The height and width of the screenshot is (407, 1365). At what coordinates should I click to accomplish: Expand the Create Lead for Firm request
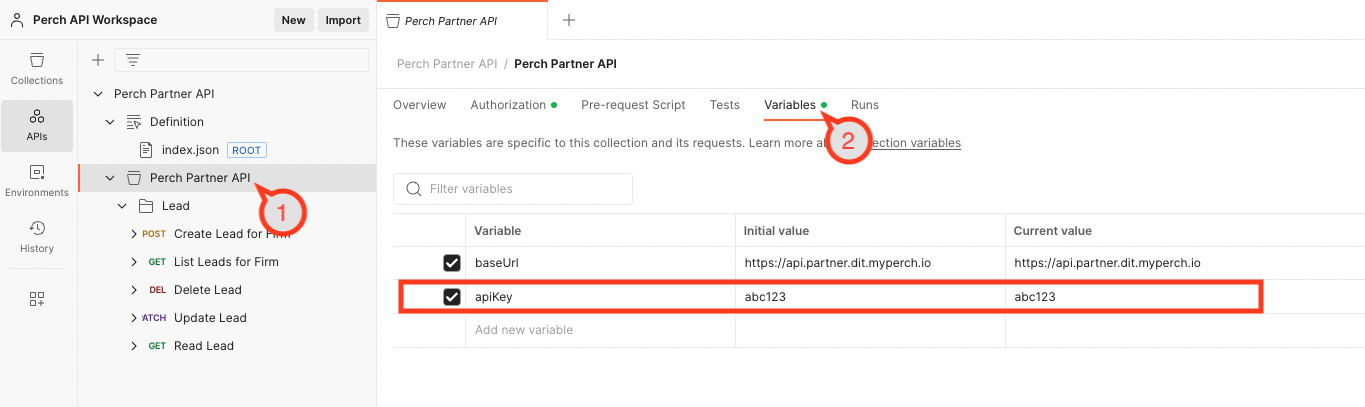click(x=134, y=234)
